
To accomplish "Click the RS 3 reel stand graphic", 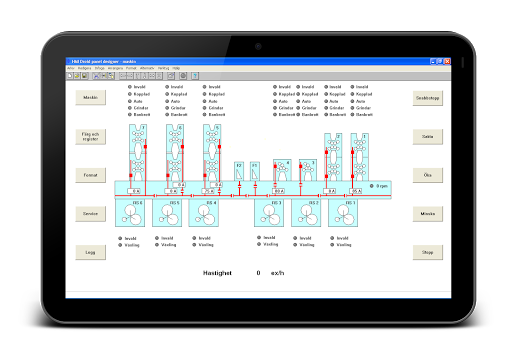I will tap(269, 213).
